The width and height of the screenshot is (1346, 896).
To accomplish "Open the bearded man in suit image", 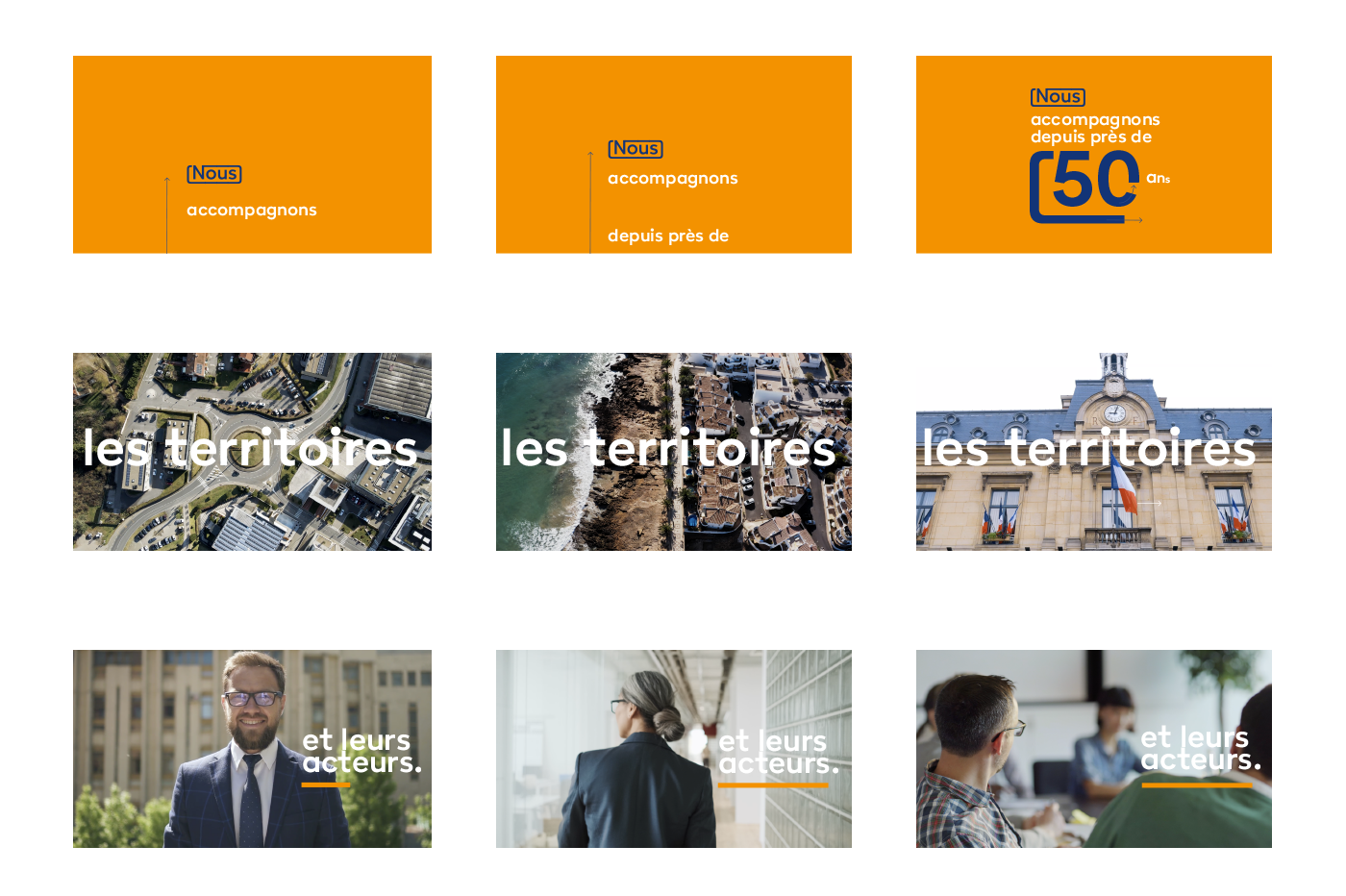I will point(252,749).
